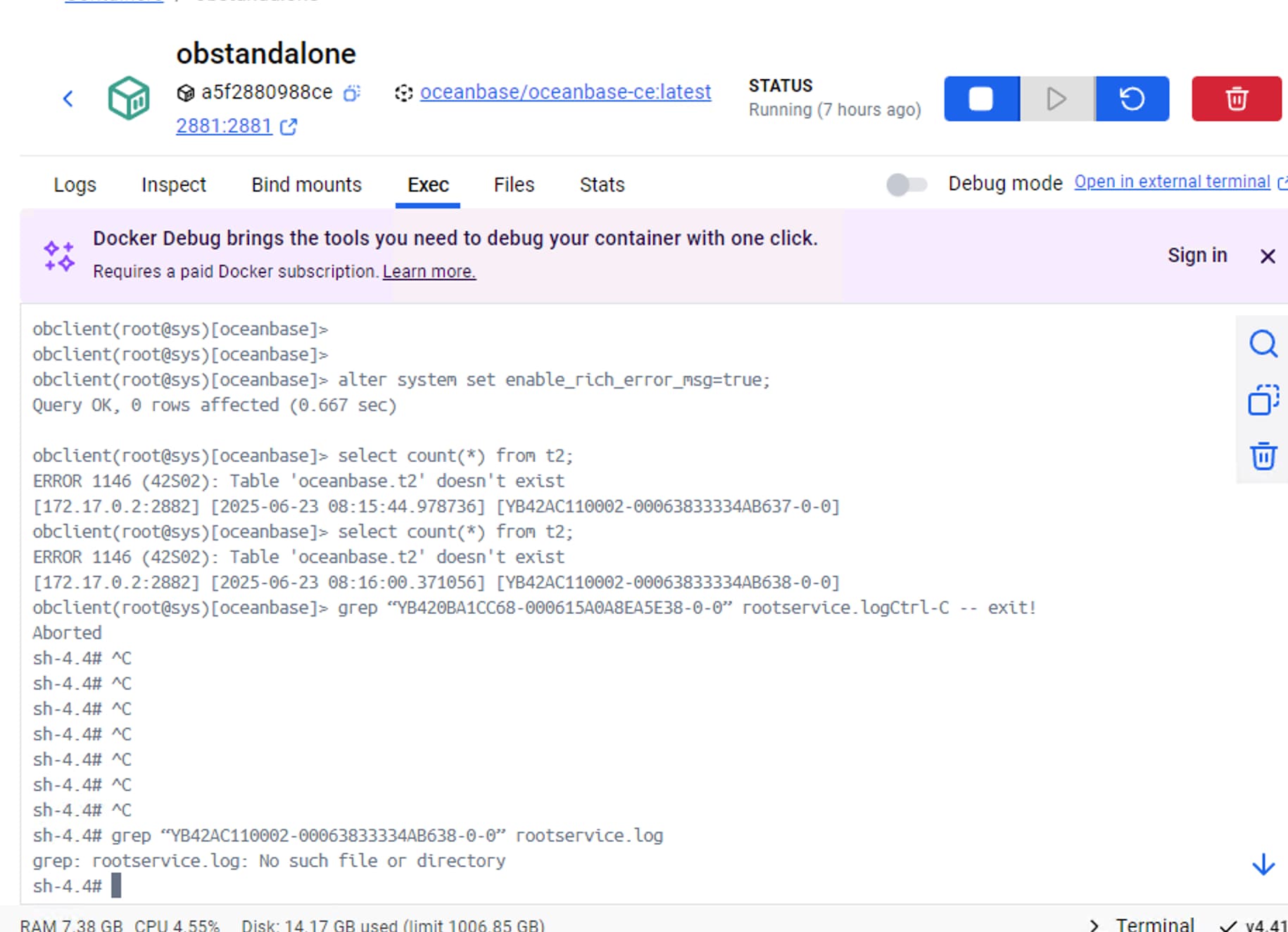Copy terminal output with copy icon
1288x932 pixels.
pos(1263,400)
